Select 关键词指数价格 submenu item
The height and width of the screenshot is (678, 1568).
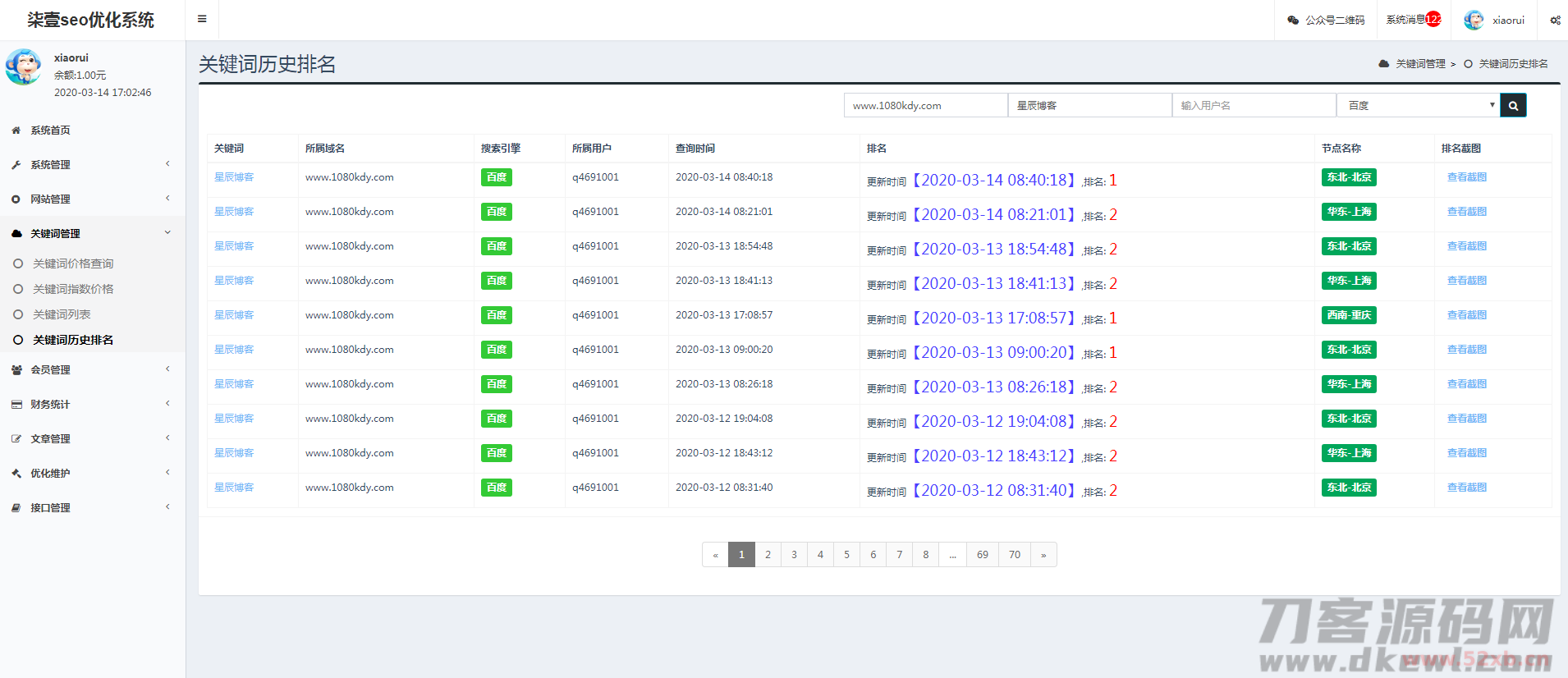coord(73,289)
